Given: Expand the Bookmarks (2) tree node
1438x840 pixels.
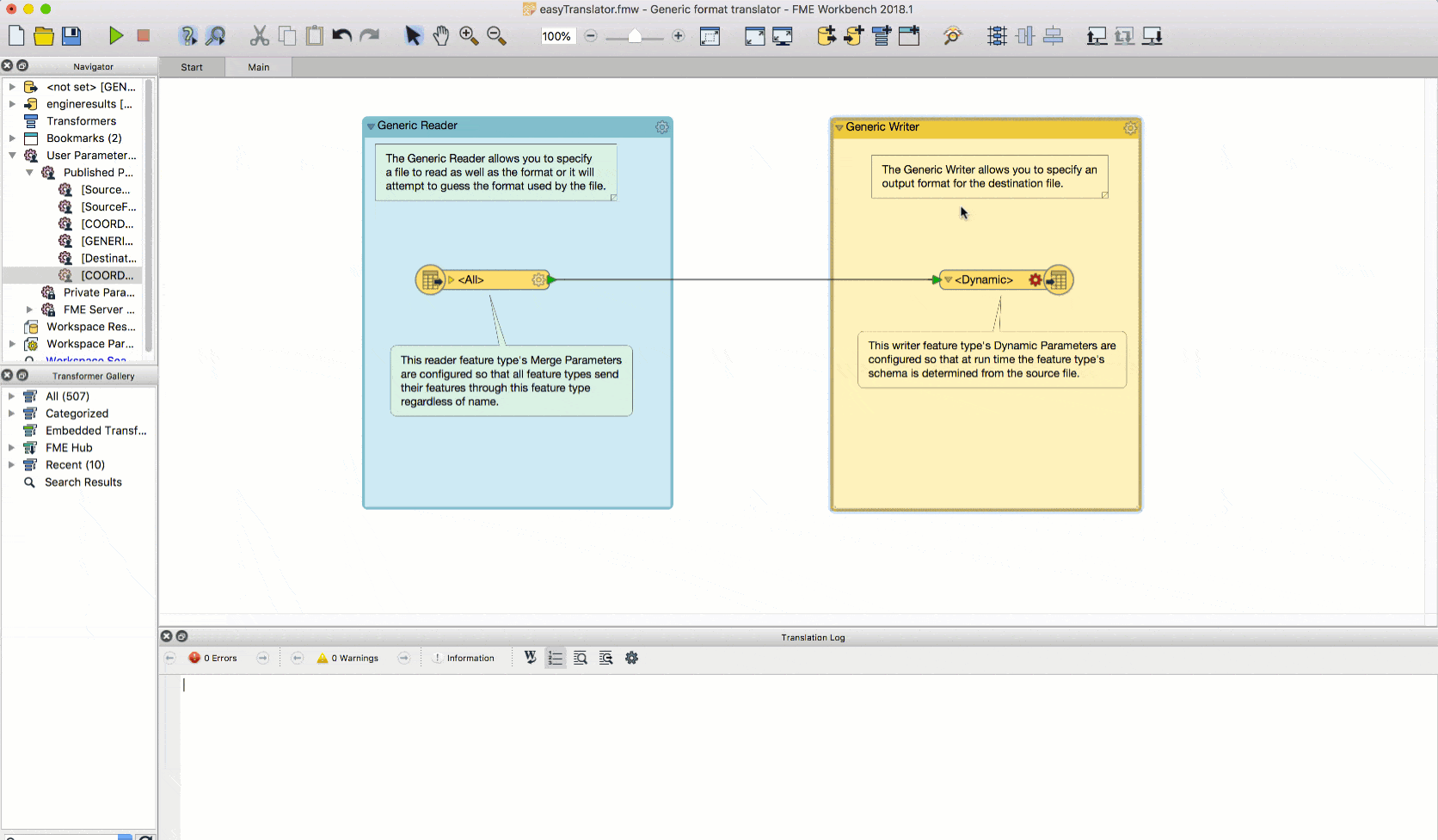Looking at the screenshot, I should (12, 138).
